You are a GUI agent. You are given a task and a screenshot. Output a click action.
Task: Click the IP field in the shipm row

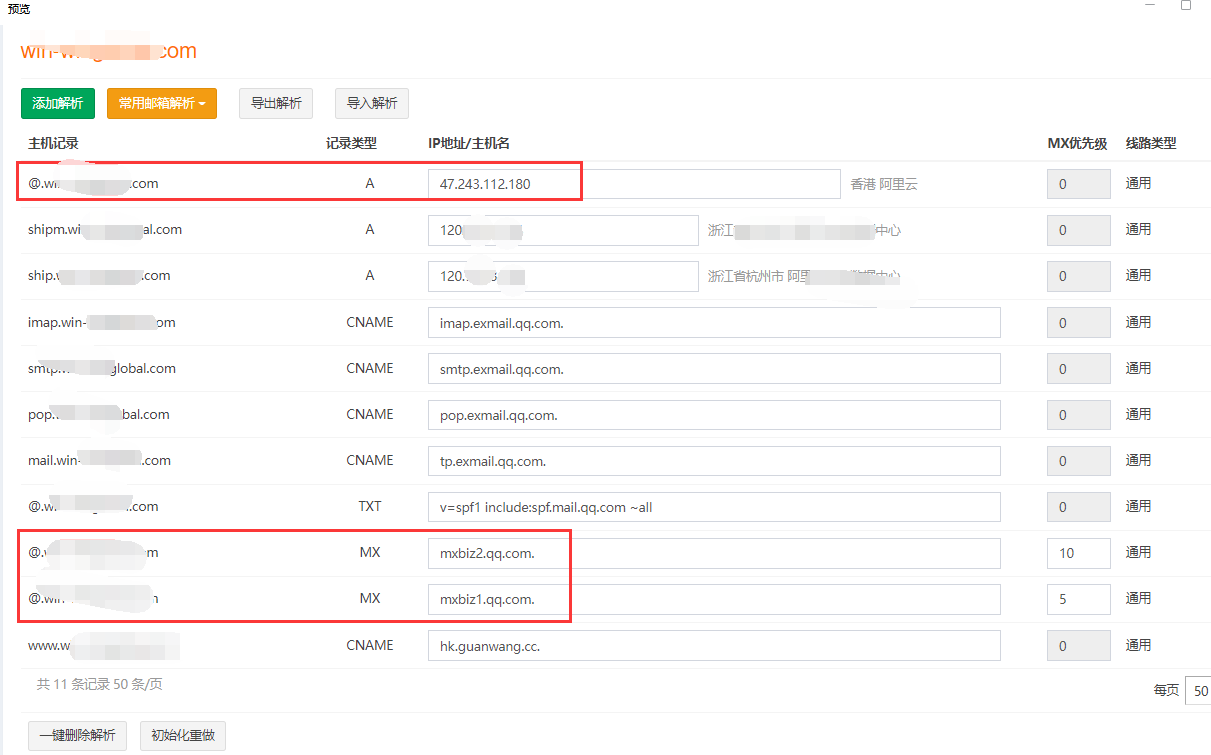(562, 230)
